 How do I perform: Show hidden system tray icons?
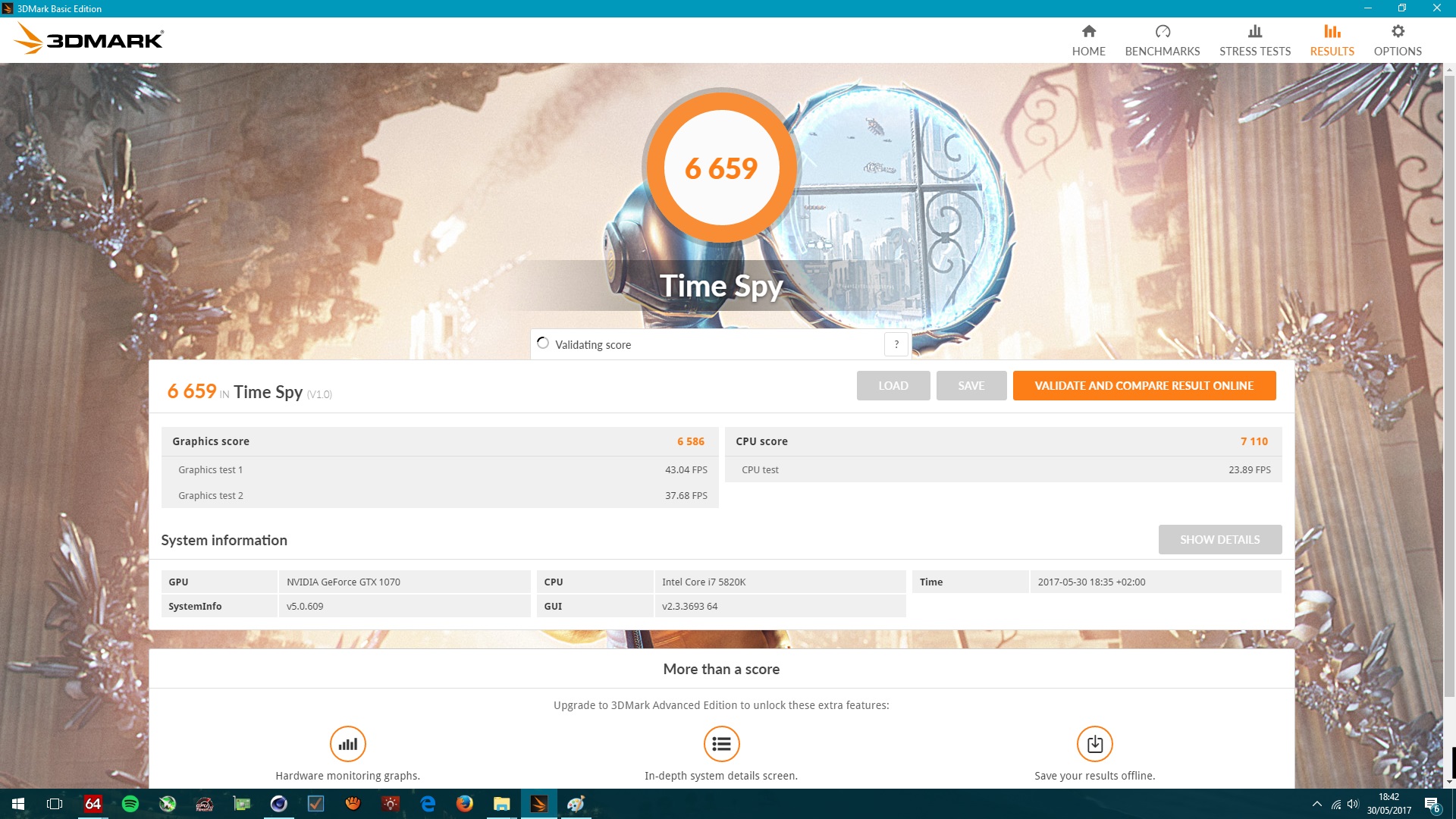click(x=1316, y=804)
